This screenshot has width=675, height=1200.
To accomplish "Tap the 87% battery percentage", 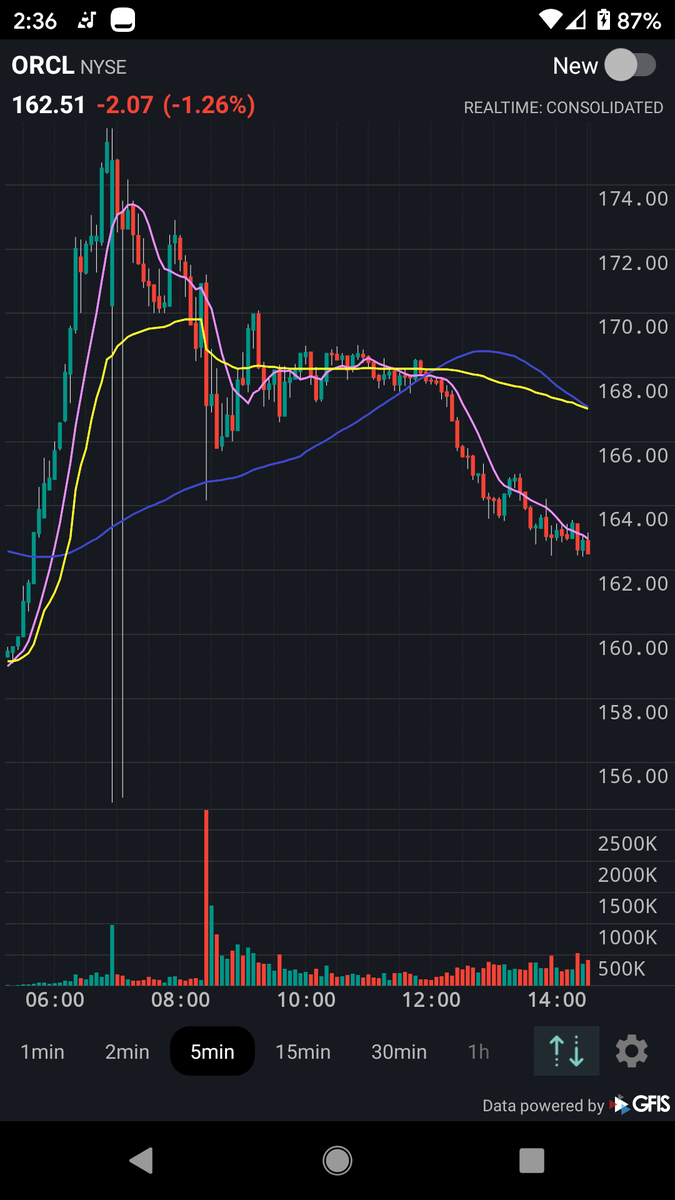I will [640, 20].
